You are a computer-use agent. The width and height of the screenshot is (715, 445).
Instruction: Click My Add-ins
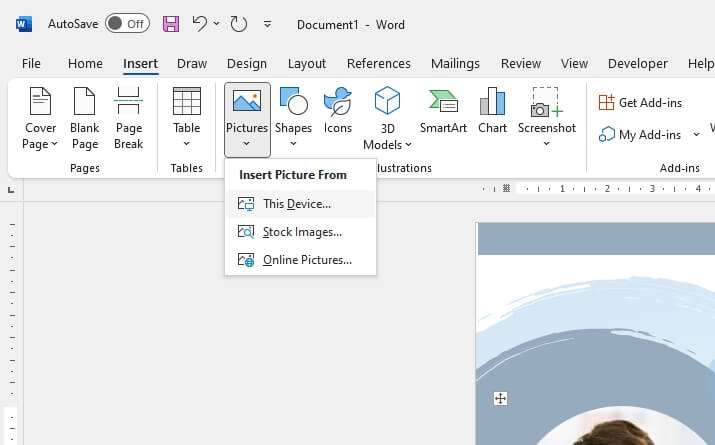click(640, 135)
